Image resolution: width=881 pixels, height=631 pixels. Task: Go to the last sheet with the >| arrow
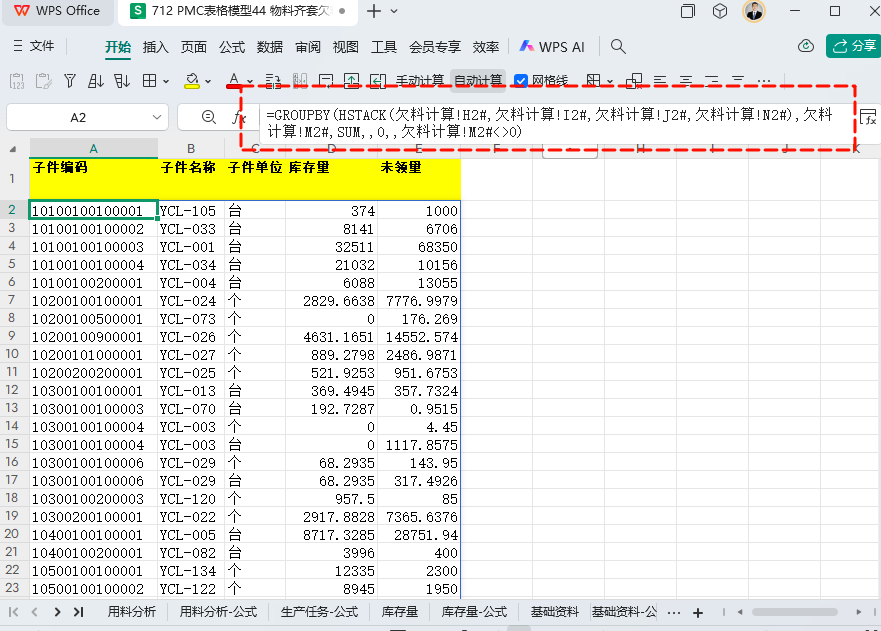[x=79, y=612]
